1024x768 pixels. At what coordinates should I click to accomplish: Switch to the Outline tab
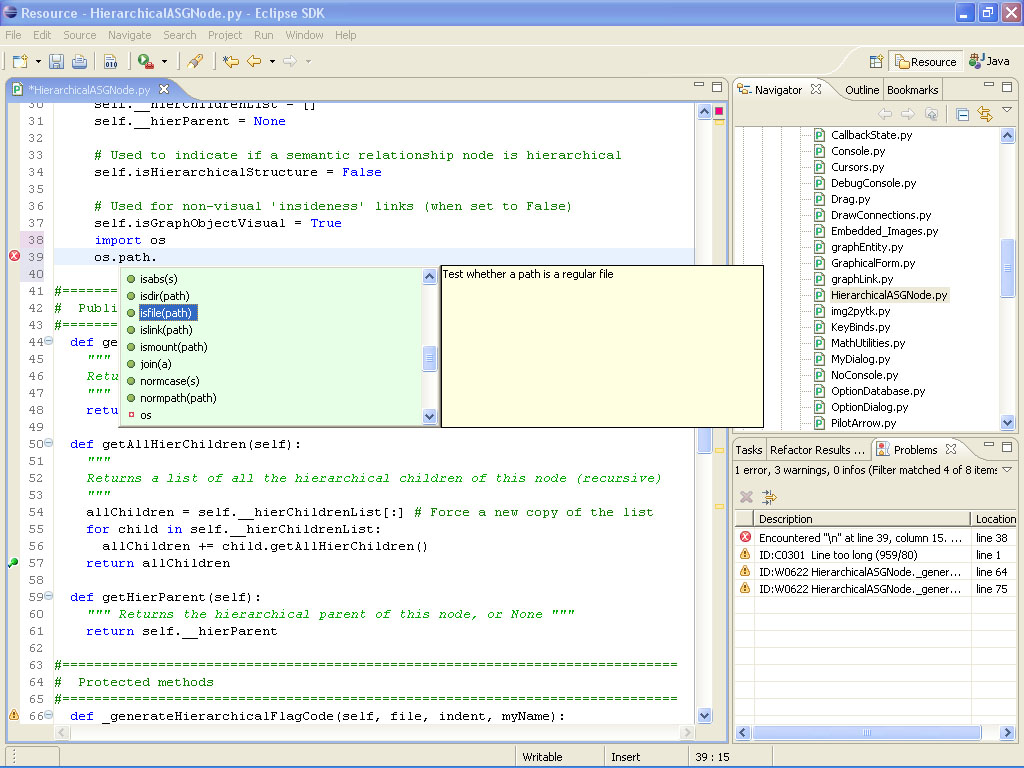pyautogui.click(x=864, y=89)
